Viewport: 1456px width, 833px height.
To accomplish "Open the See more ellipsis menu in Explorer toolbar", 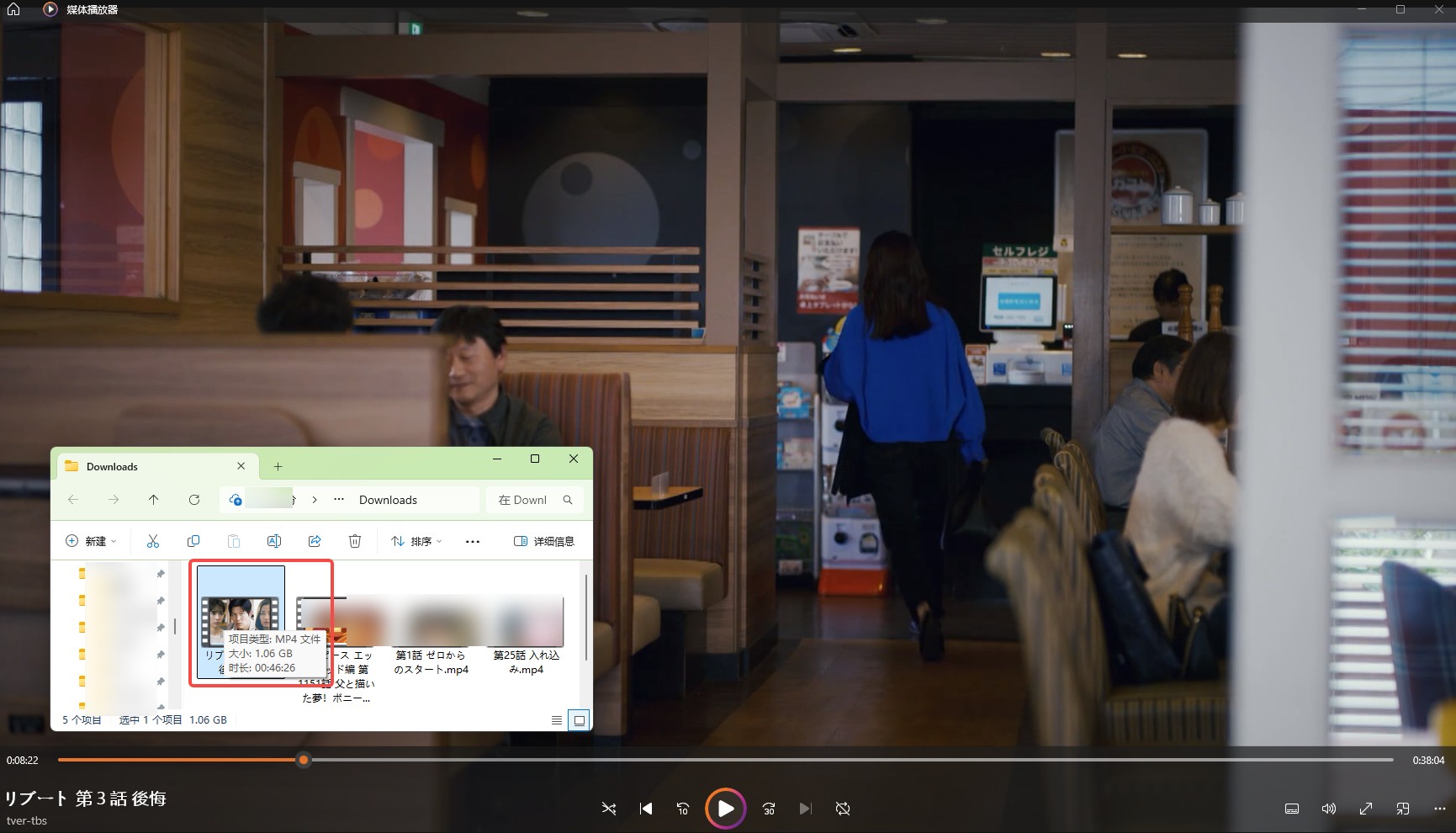I will coord(472,541).
